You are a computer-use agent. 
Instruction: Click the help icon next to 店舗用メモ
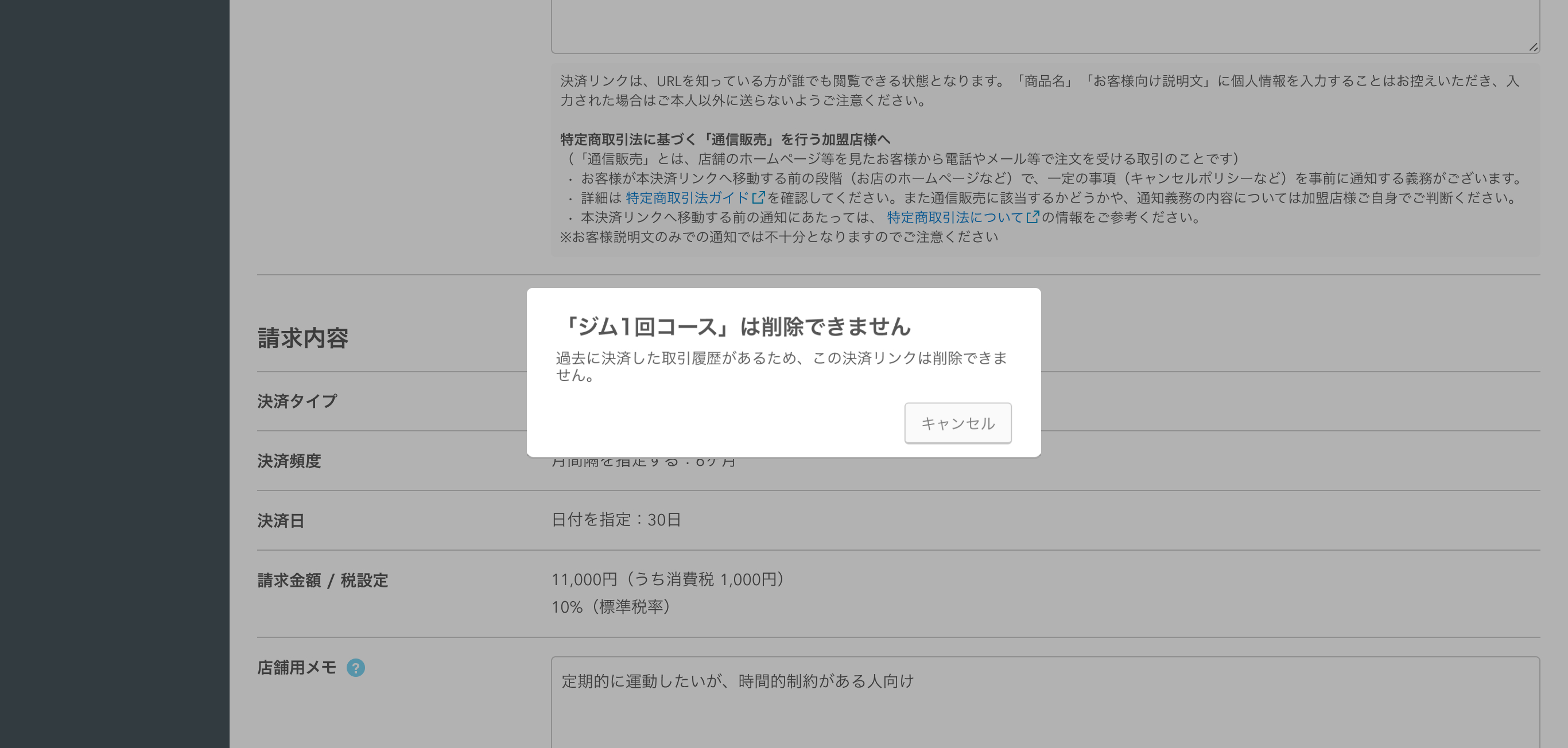[x=355, y=668]
